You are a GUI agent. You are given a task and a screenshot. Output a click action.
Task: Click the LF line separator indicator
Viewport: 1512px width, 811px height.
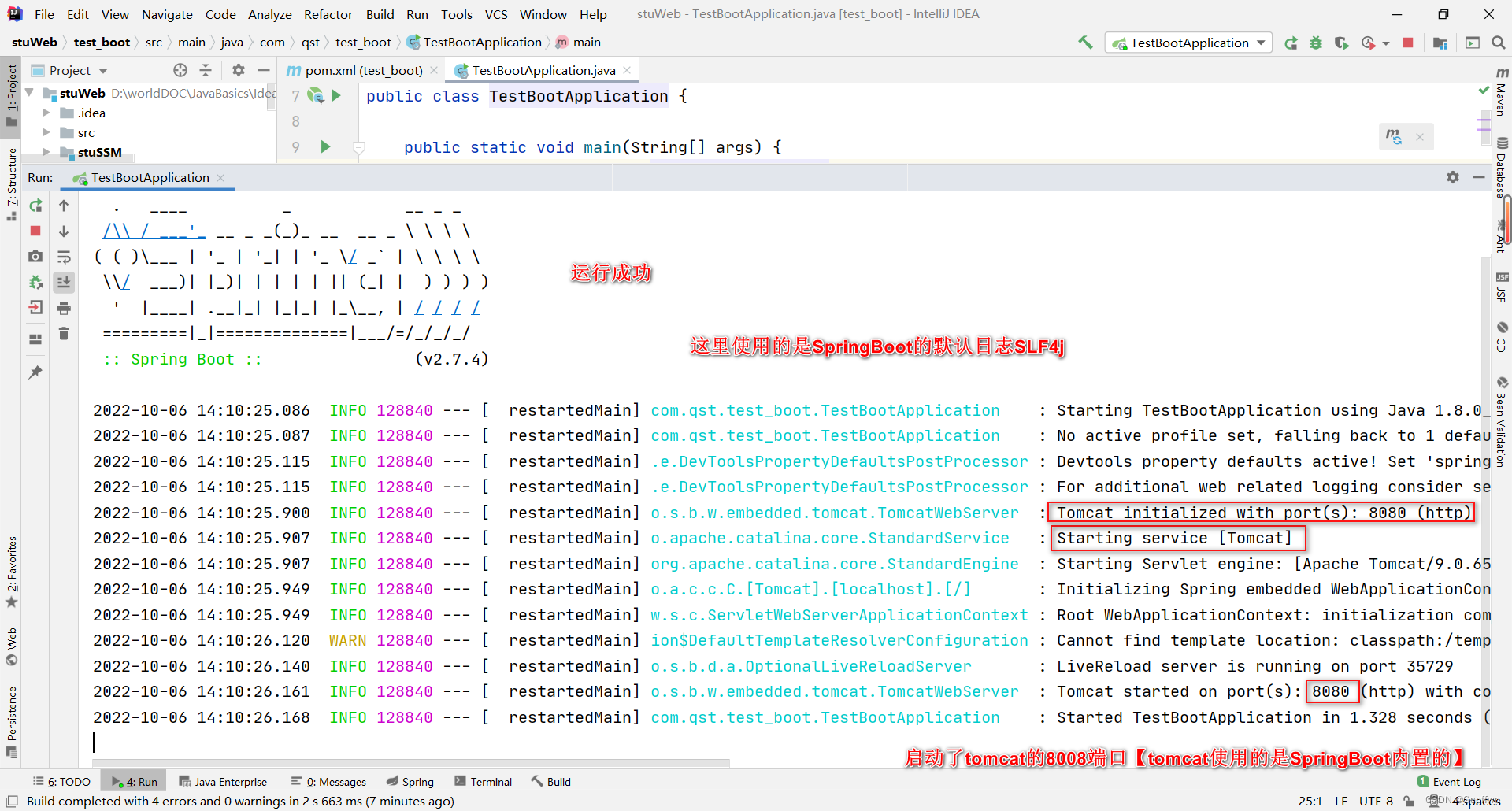click(x=1340, y=801)
